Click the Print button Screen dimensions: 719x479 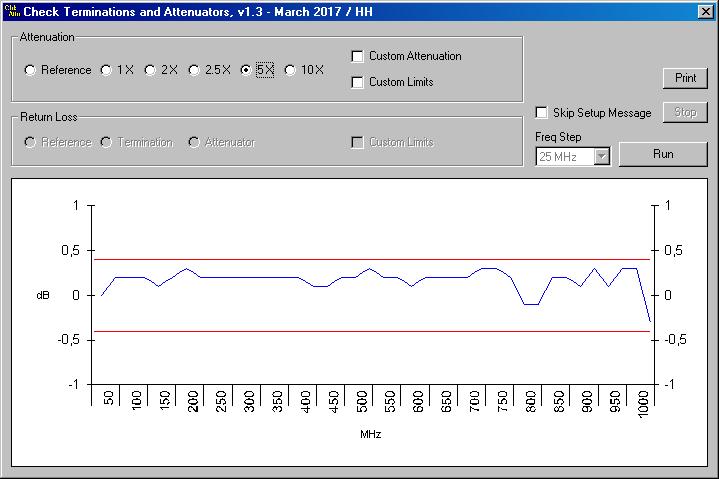(x=686, y=78)
